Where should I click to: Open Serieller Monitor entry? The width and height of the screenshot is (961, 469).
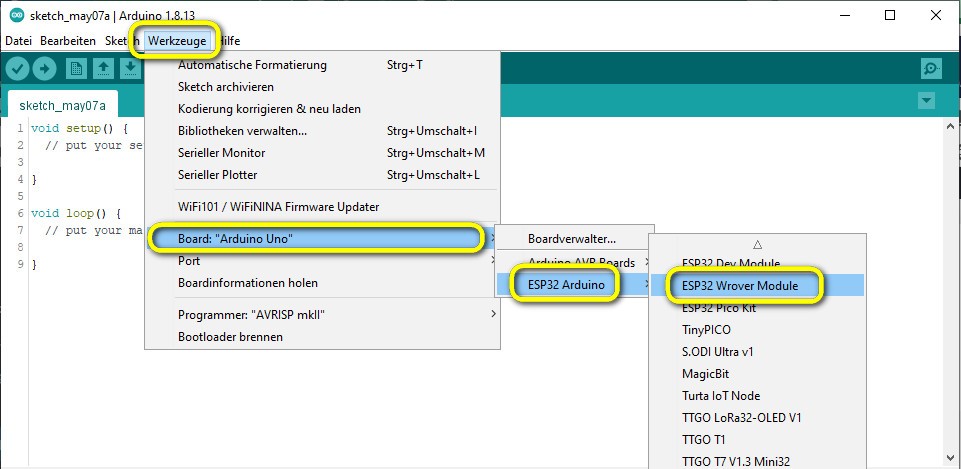click(x=322, y=153)
